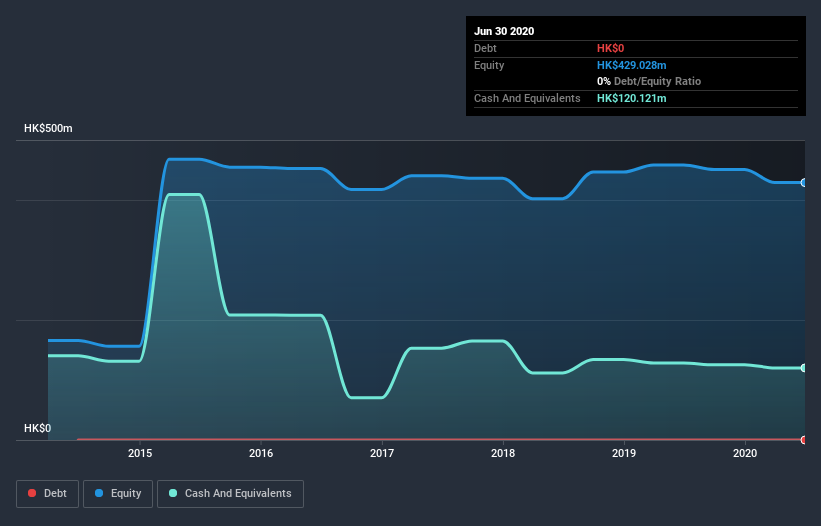Select the HK$500m y-axis label
821x526 pixels.
tap(48, 128)
